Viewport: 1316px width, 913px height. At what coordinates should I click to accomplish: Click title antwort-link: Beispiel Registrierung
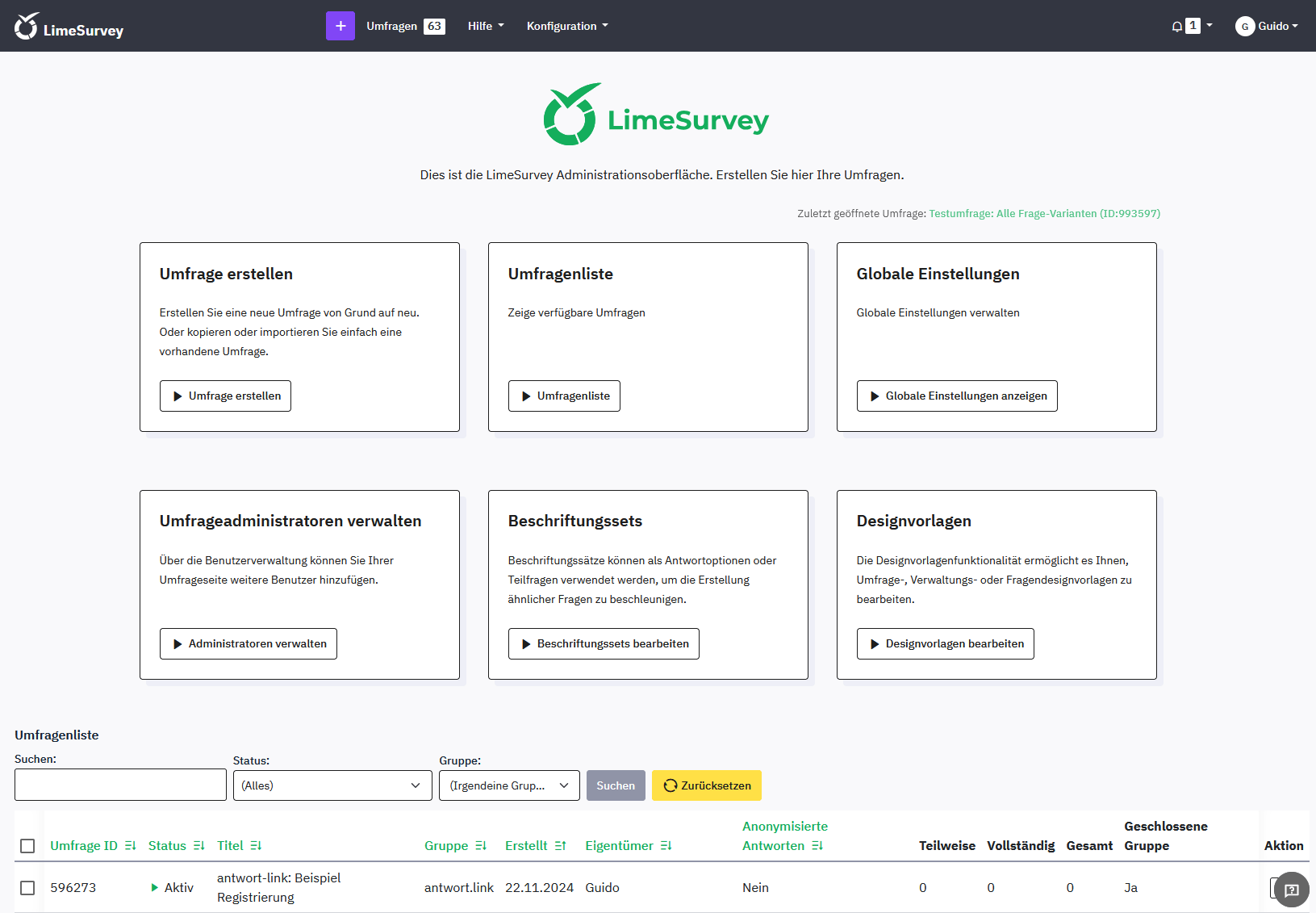click(x=278, y=888)
